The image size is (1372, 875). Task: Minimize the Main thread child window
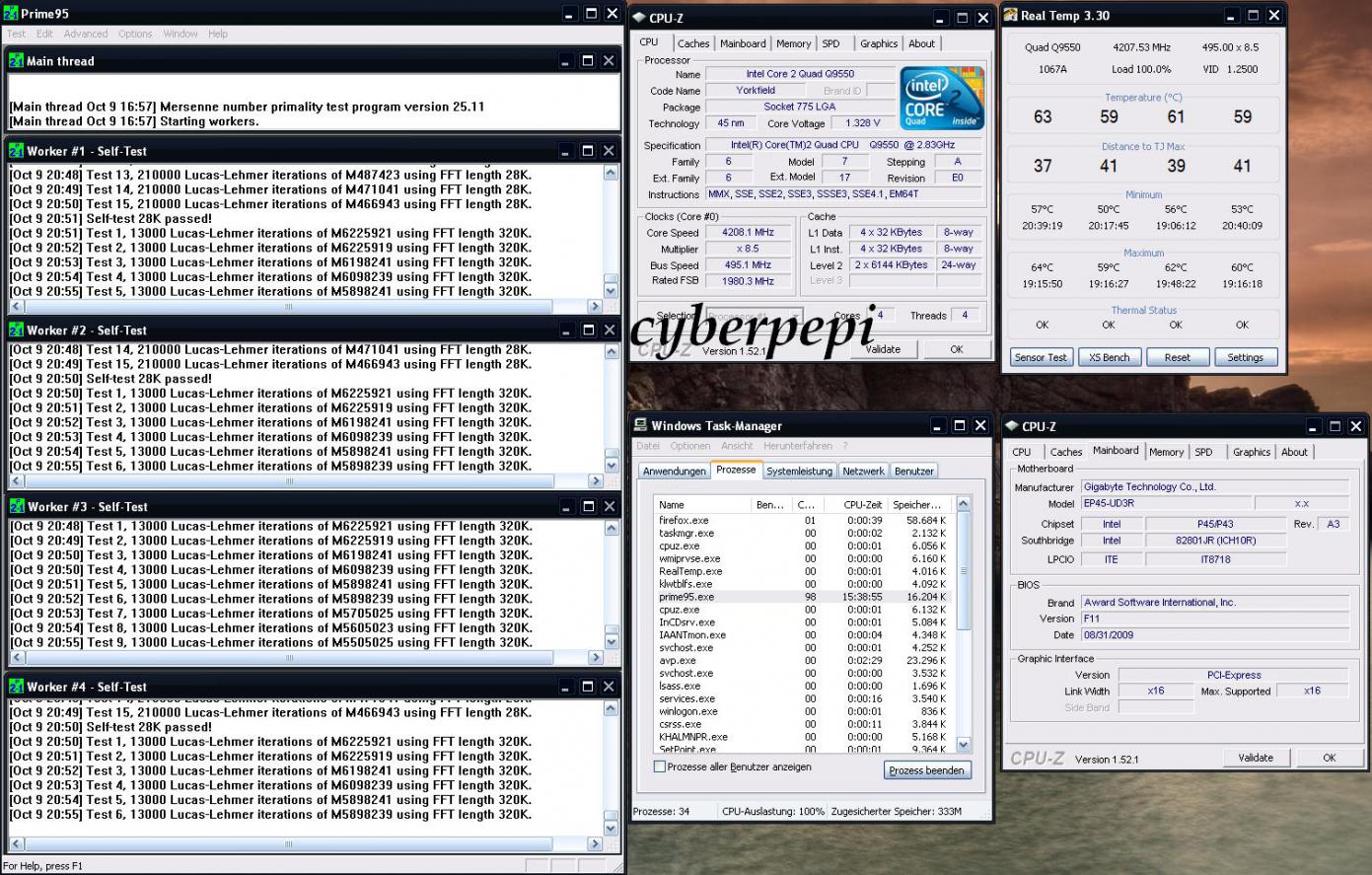click(x=566, y=60)
